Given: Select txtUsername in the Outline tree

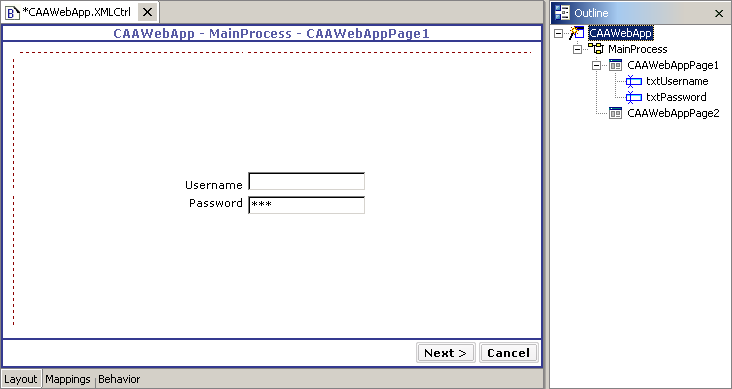Looking at the screenshot, I should pos(677,81).
